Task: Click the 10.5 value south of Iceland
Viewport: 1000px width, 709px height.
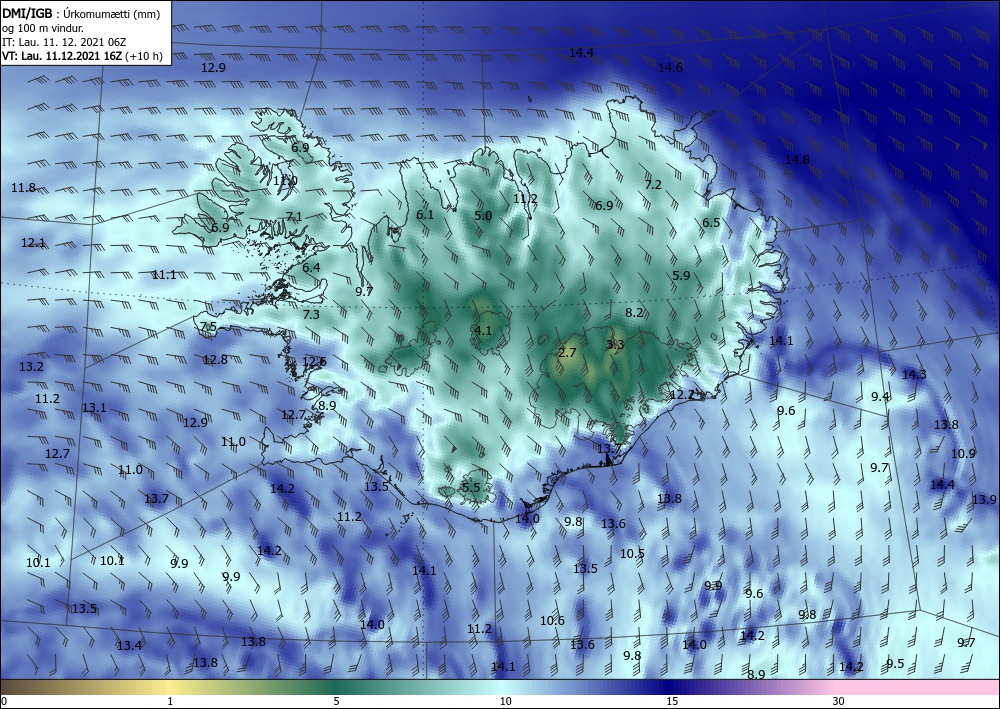Action: [633, 553]
